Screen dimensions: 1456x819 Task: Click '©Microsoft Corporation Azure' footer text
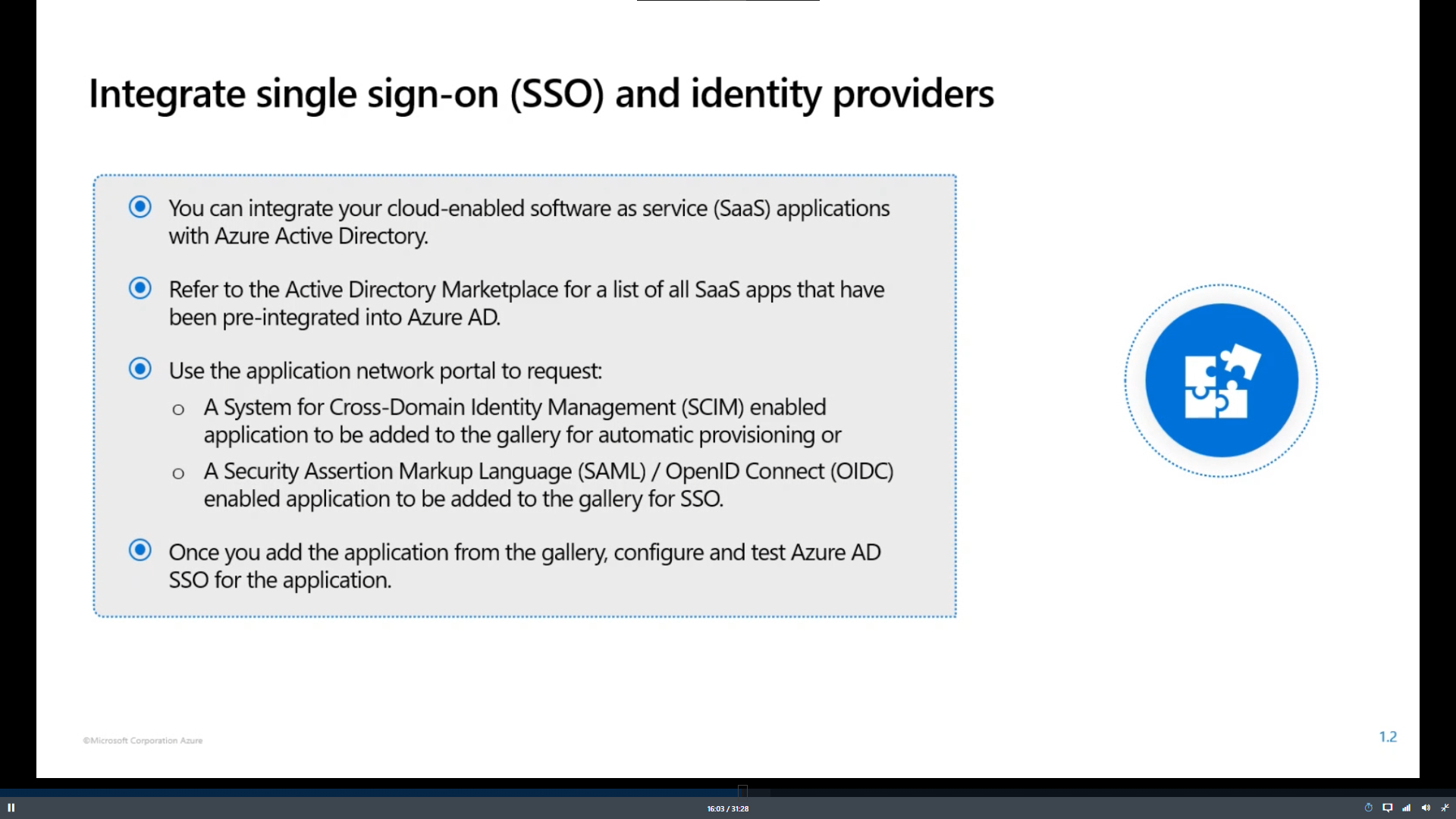[143, 740]
